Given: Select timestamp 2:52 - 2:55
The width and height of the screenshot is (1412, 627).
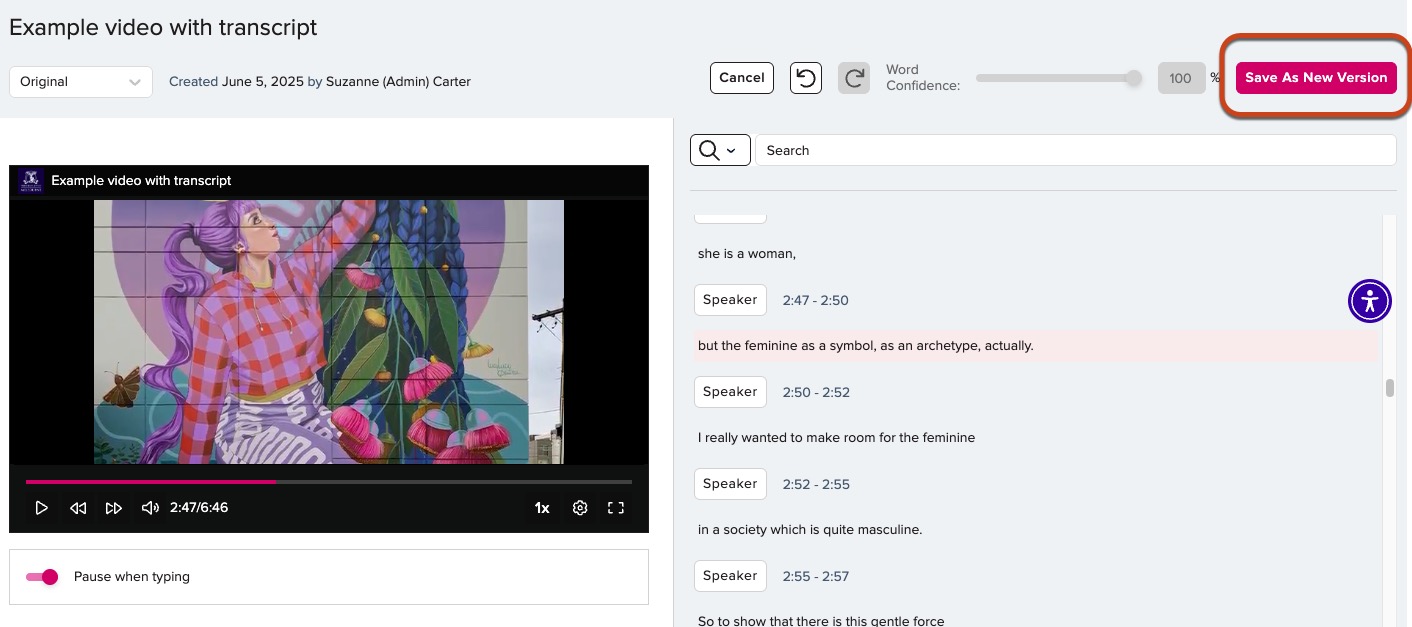Looking at the screenshot, I should [816, 484].
